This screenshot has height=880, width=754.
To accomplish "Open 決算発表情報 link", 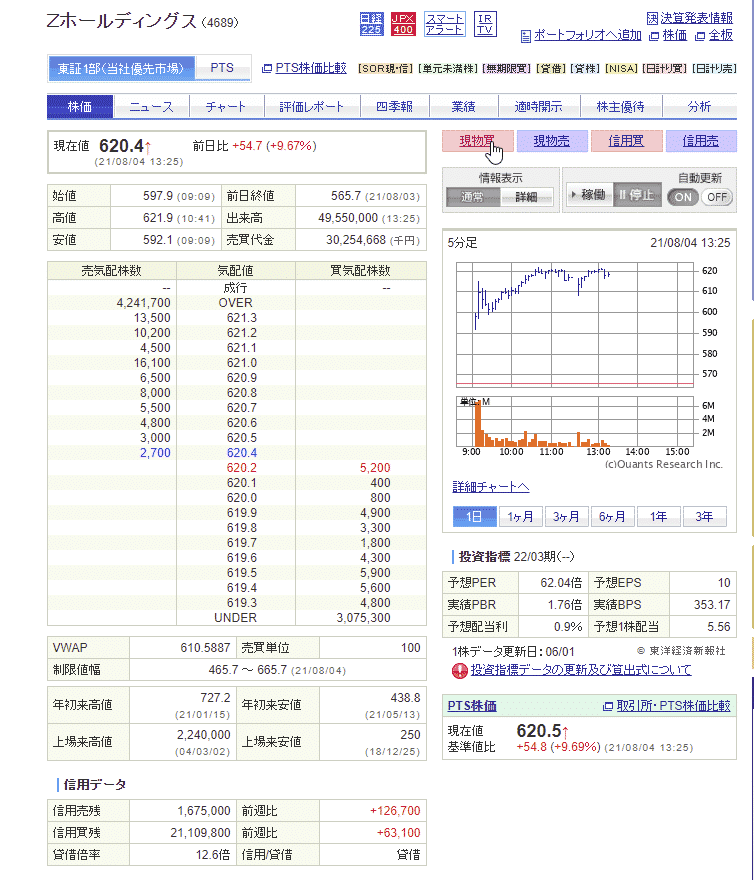I will pyautogui.click(x=689, y=18).
